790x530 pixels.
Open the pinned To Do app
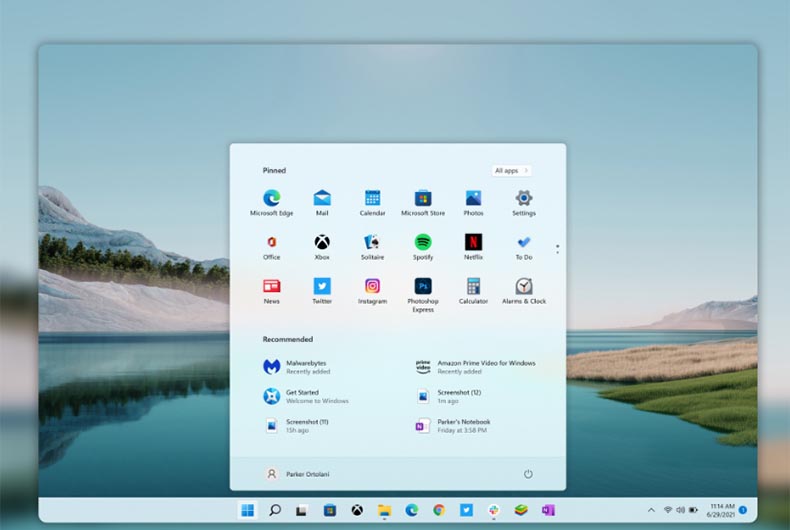click(x=524, y=246)
